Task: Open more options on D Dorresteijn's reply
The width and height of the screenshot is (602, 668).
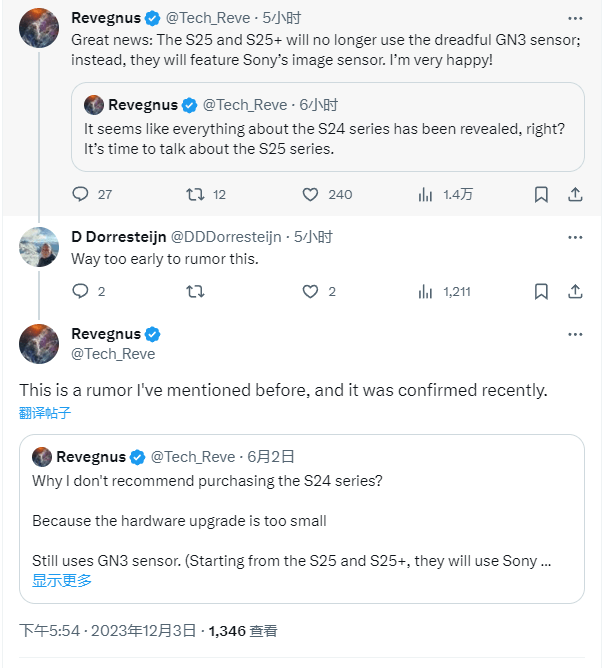Action: (x=575, y=238)
